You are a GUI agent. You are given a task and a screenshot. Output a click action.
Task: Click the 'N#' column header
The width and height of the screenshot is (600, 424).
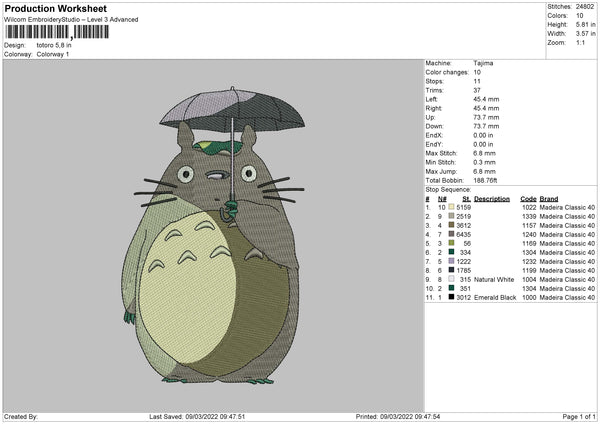pyautogui.click(x=442, y=199)
